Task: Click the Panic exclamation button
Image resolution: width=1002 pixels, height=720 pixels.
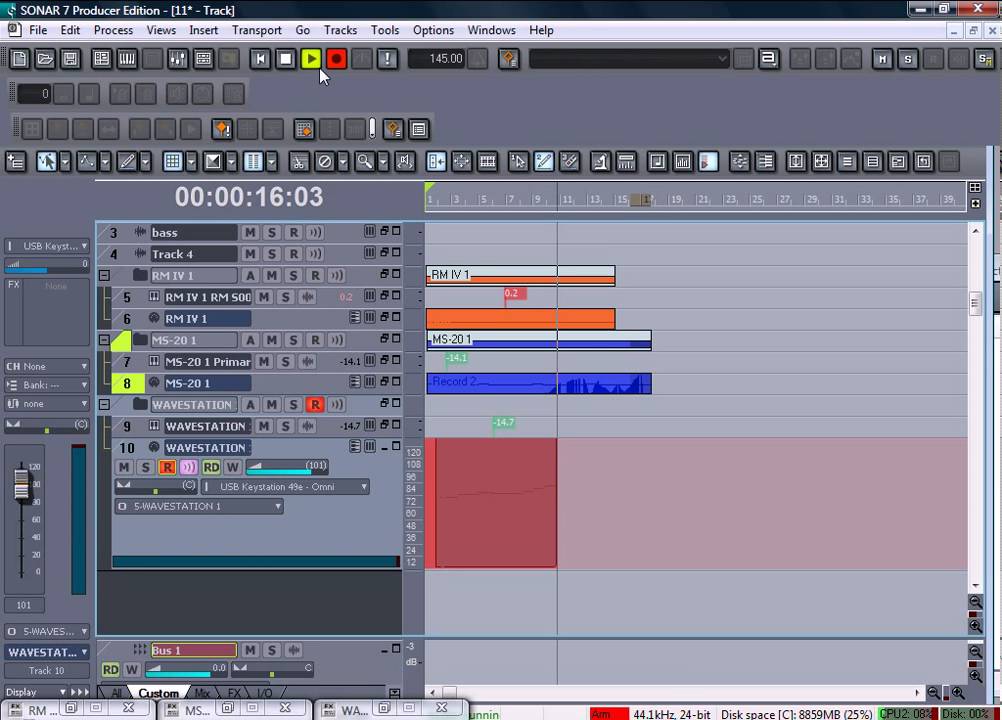Action: click(x=387, y=59)
